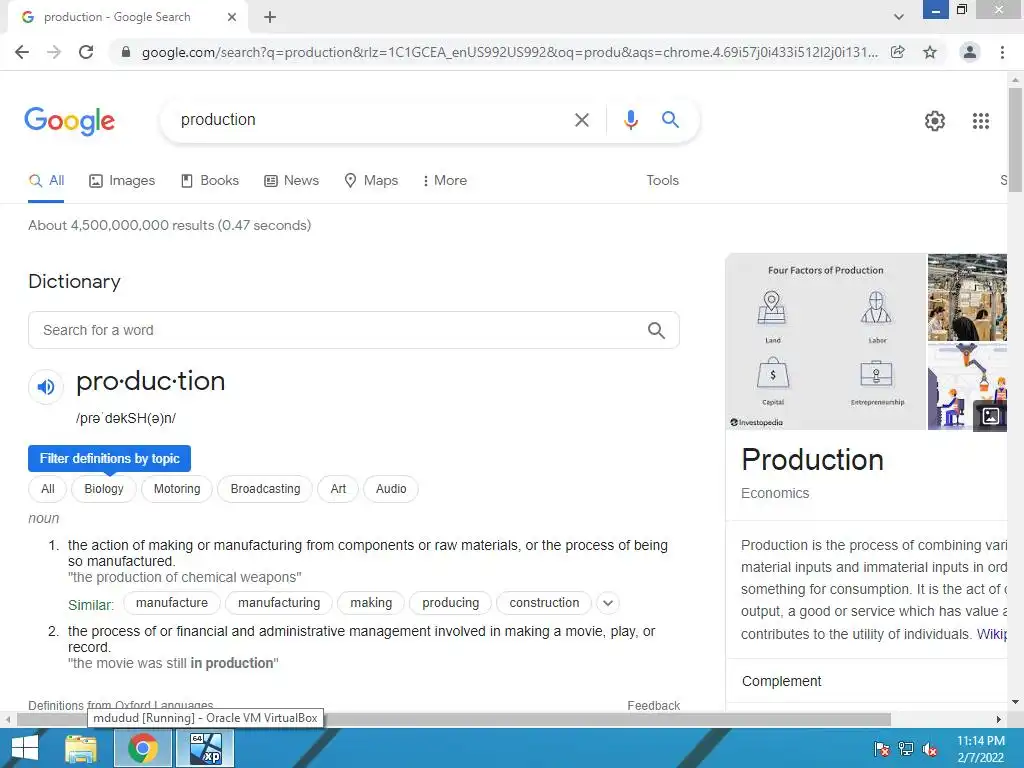Switch to the News tab
This screenshot has height=768, width=1024.
tap(291, 181)
